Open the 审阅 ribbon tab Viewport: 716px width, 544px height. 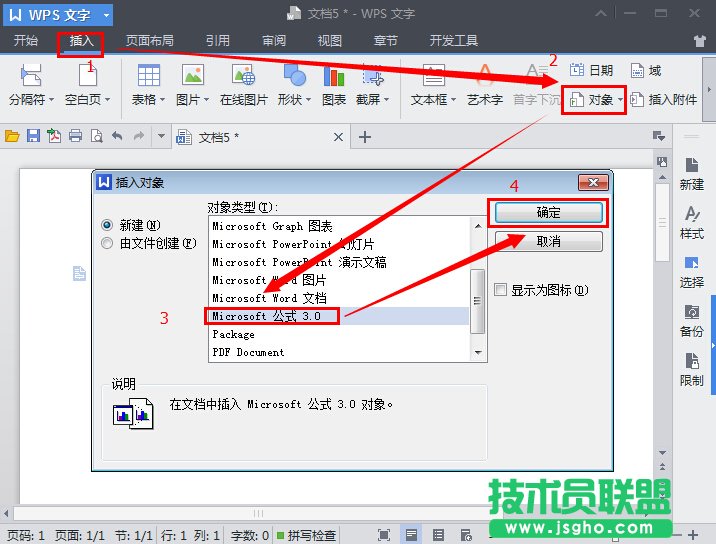274,41
